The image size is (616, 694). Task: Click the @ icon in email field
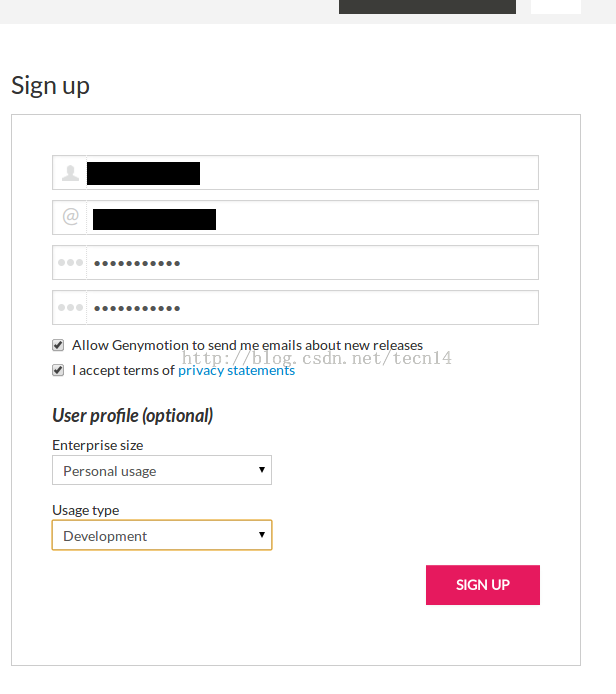coord(70,216)
